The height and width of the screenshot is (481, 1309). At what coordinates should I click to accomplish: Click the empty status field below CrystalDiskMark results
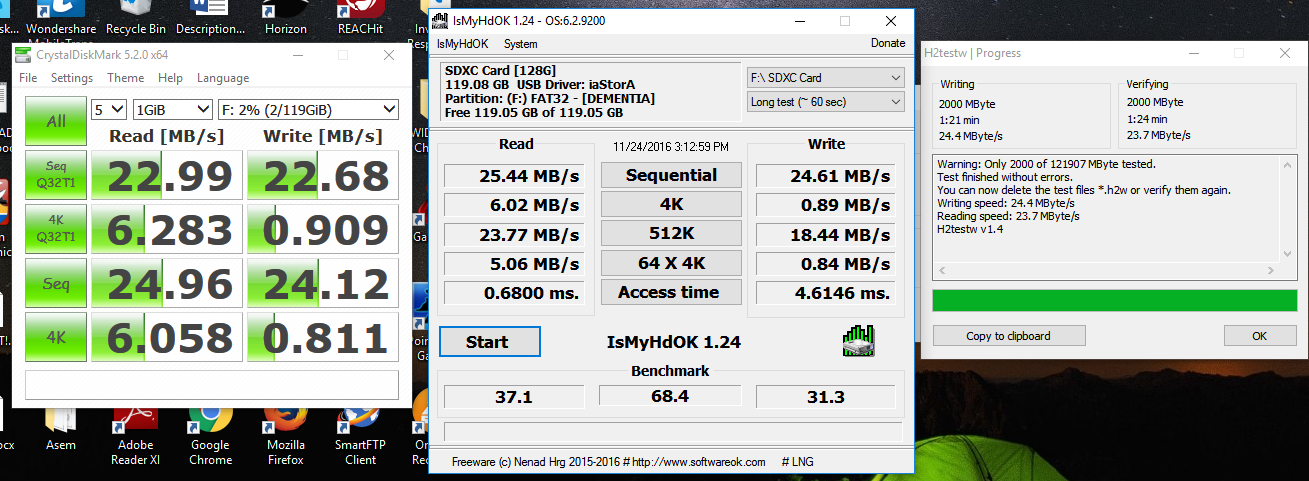(211, 385)
